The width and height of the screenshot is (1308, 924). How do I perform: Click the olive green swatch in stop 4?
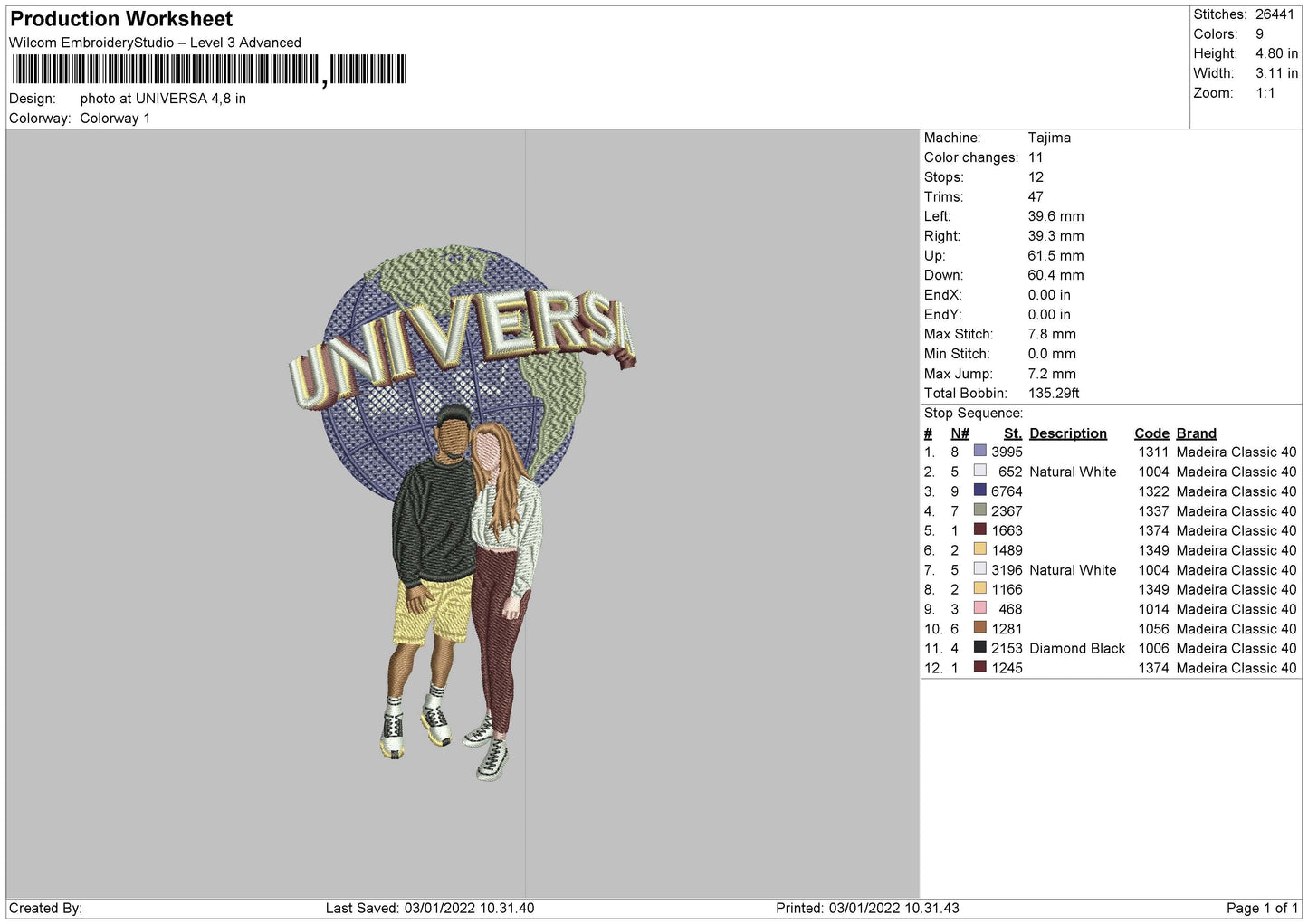[979, 510]
